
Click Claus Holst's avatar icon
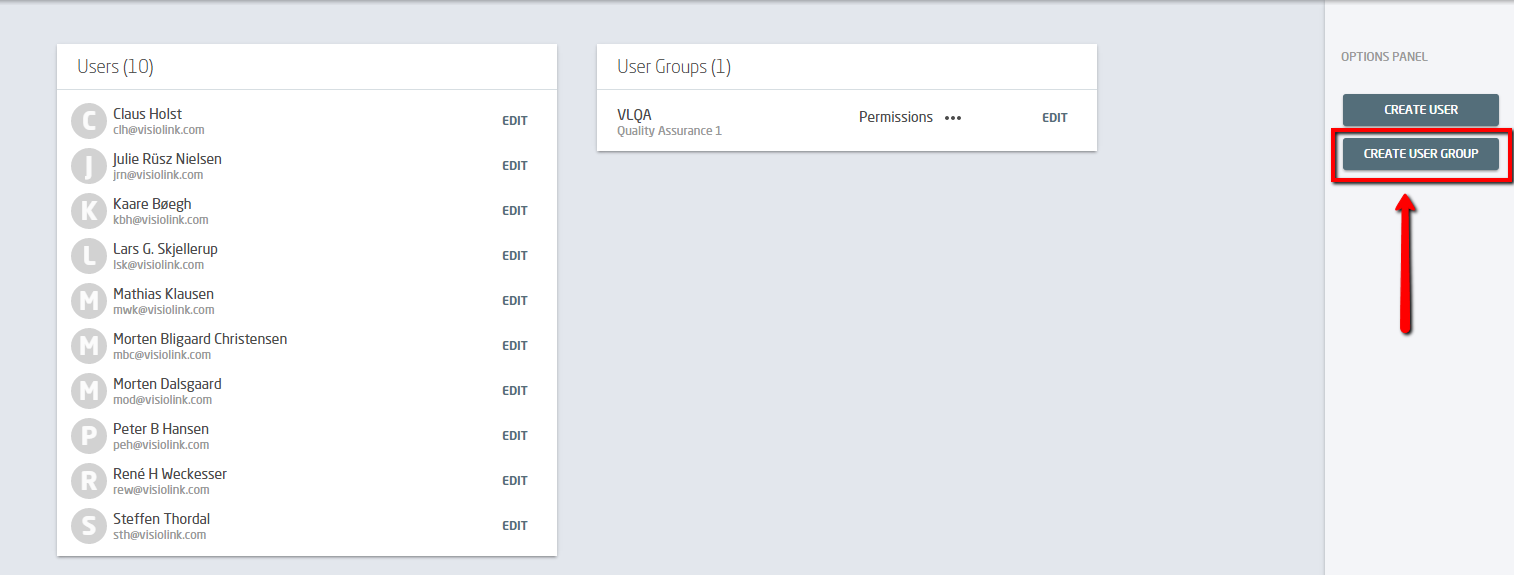coord(89,121)
